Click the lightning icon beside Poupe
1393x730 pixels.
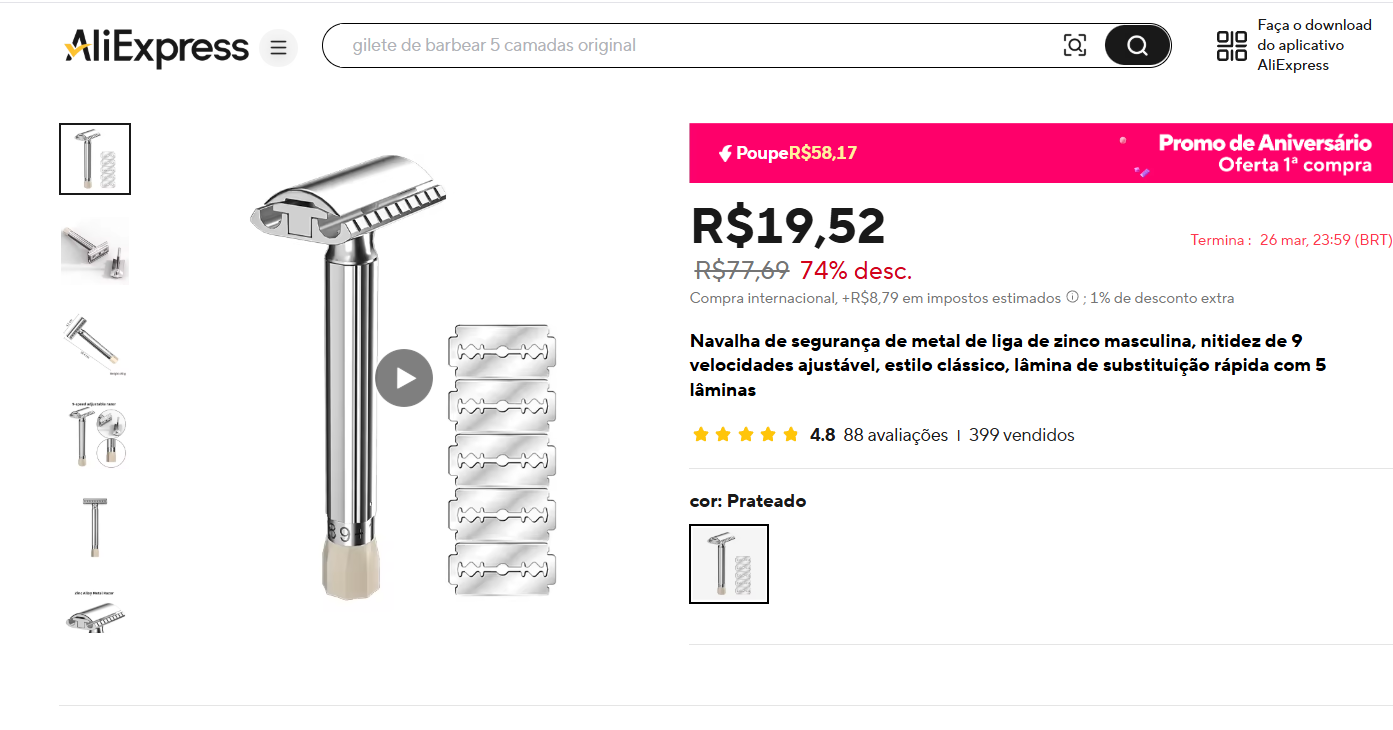coord(725,153)
